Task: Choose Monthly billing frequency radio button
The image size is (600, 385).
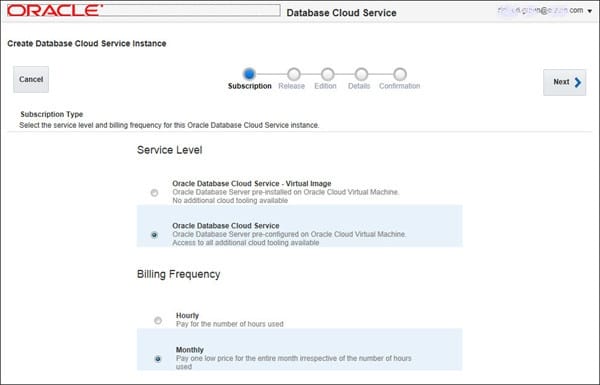Action: (x=158, y=359)
